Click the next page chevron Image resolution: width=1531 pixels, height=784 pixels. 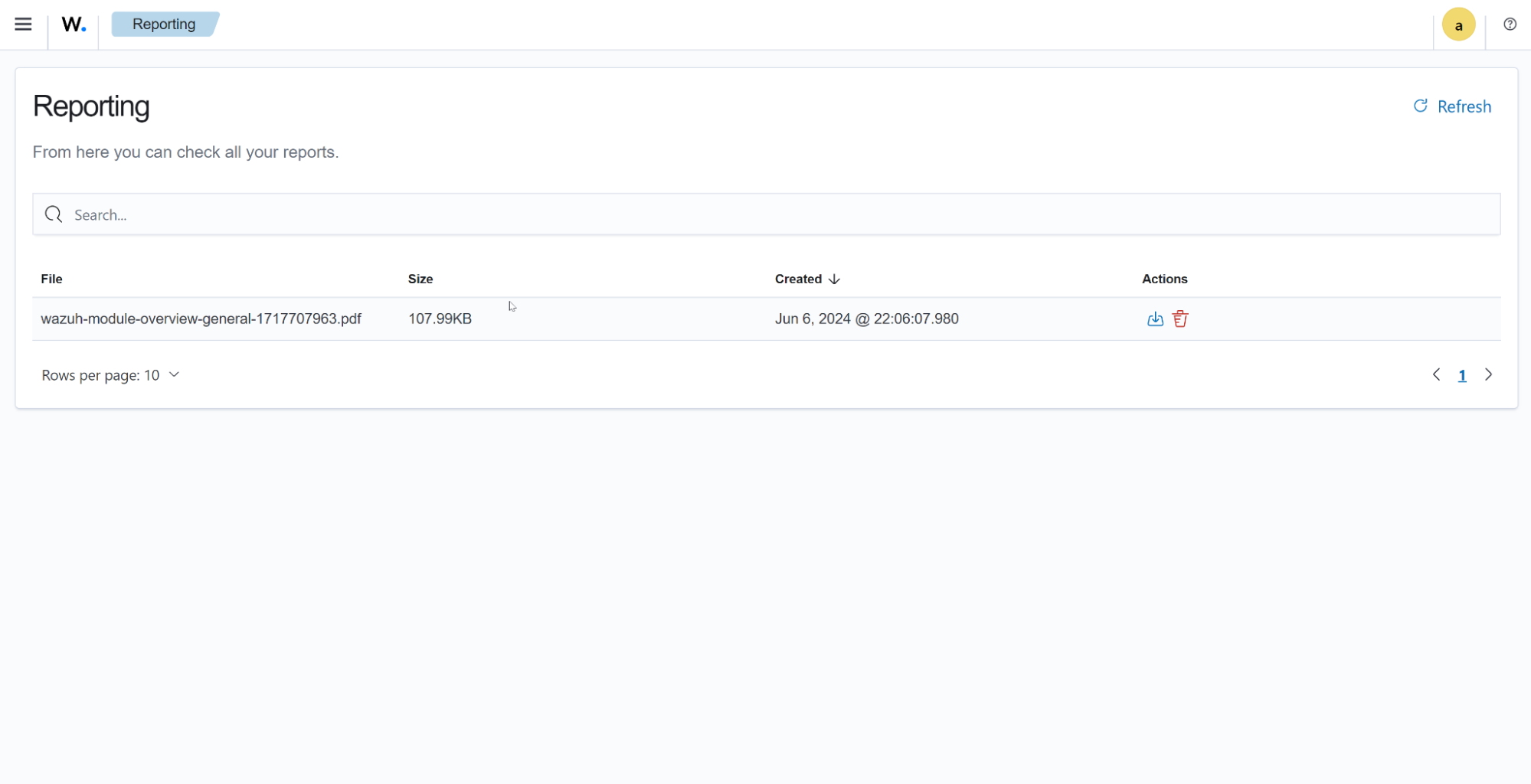click(x=1488, y=375)
